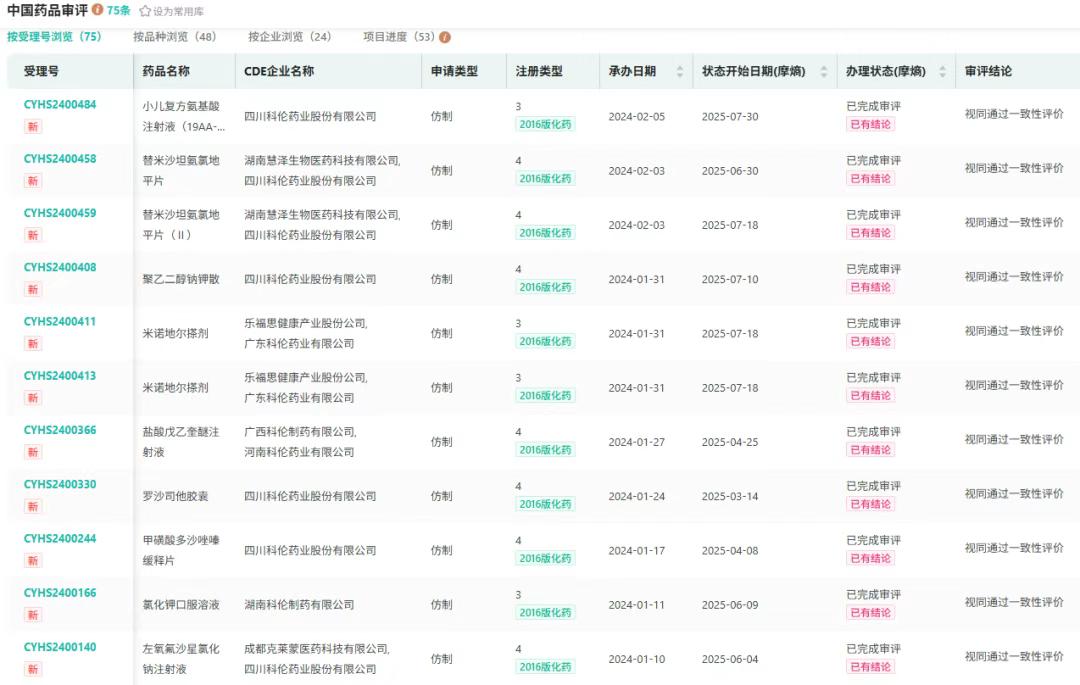Click 已有结论 tag in CYHS2400244 row

pyautogui.click(x=870, y=558)
